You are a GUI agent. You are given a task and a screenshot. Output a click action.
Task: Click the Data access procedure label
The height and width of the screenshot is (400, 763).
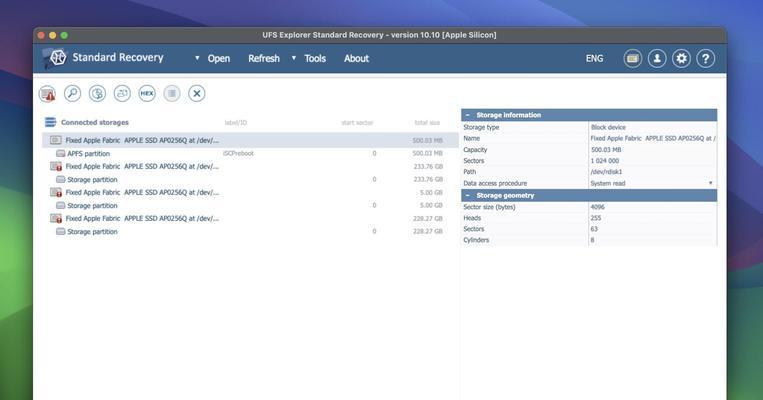coord(495,183)
